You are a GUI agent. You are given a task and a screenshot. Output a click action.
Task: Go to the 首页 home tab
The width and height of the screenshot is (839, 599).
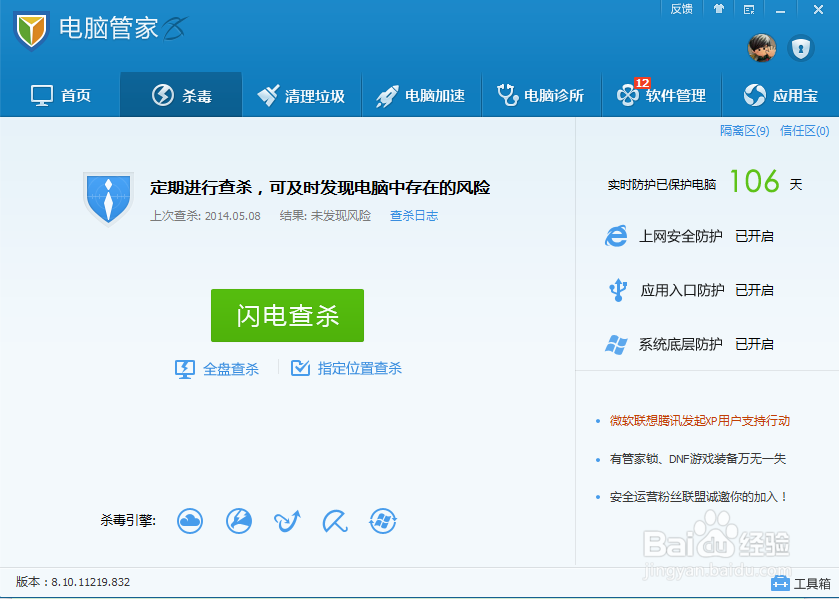click(x=60, y=94)
